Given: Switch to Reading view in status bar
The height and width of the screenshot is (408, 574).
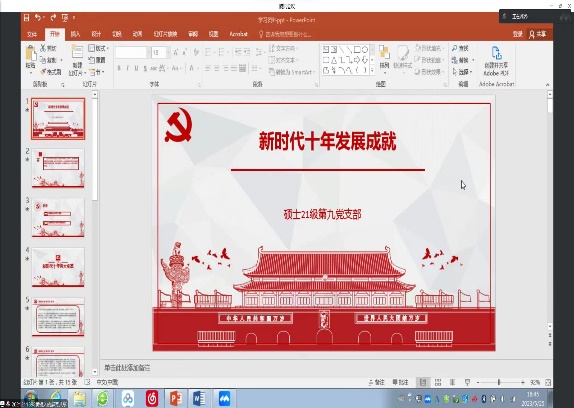Looking at the screenshot, I should (452, 382).
